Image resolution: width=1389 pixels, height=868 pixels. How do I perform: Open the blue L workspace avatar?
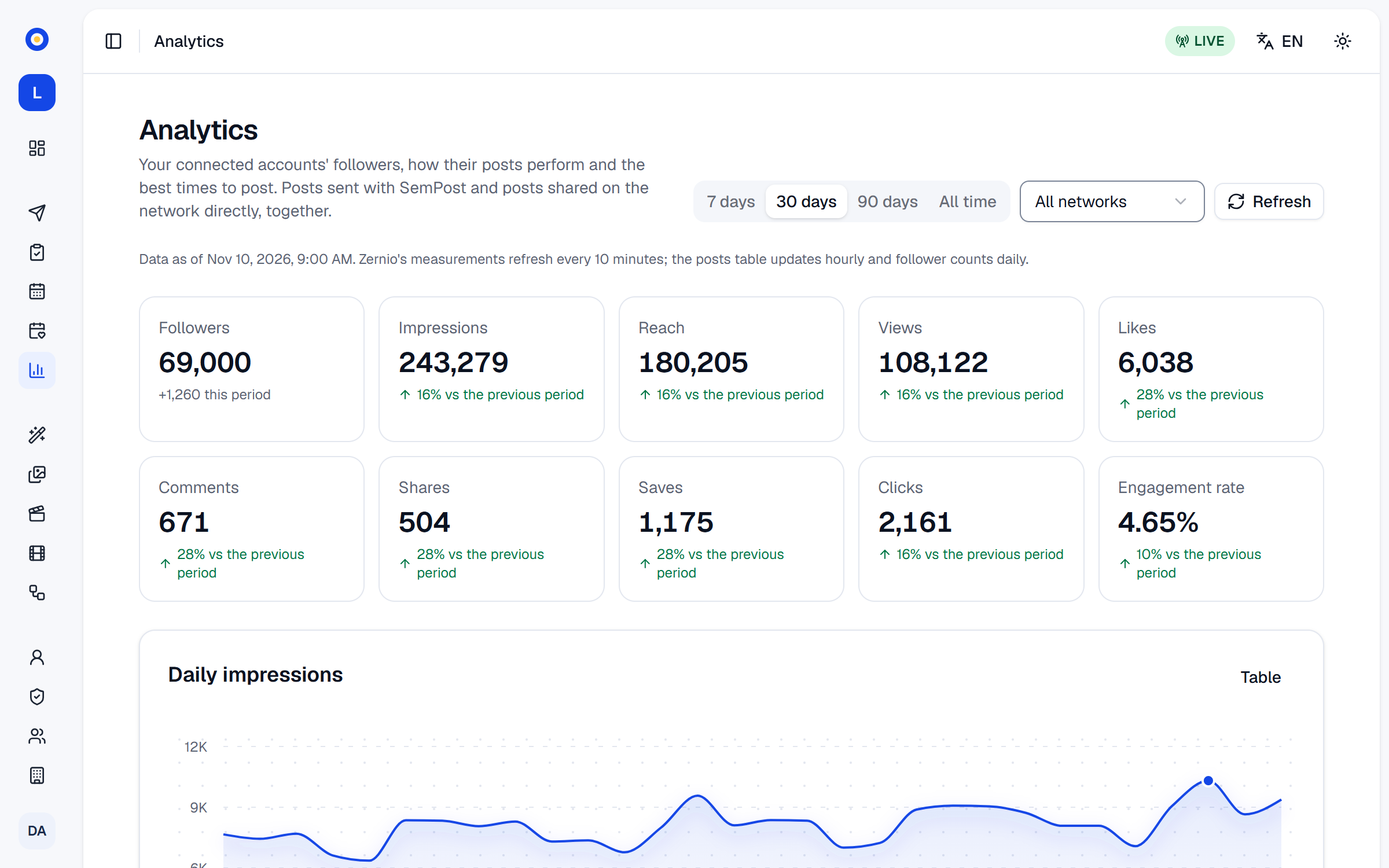[x=37, y=93]
